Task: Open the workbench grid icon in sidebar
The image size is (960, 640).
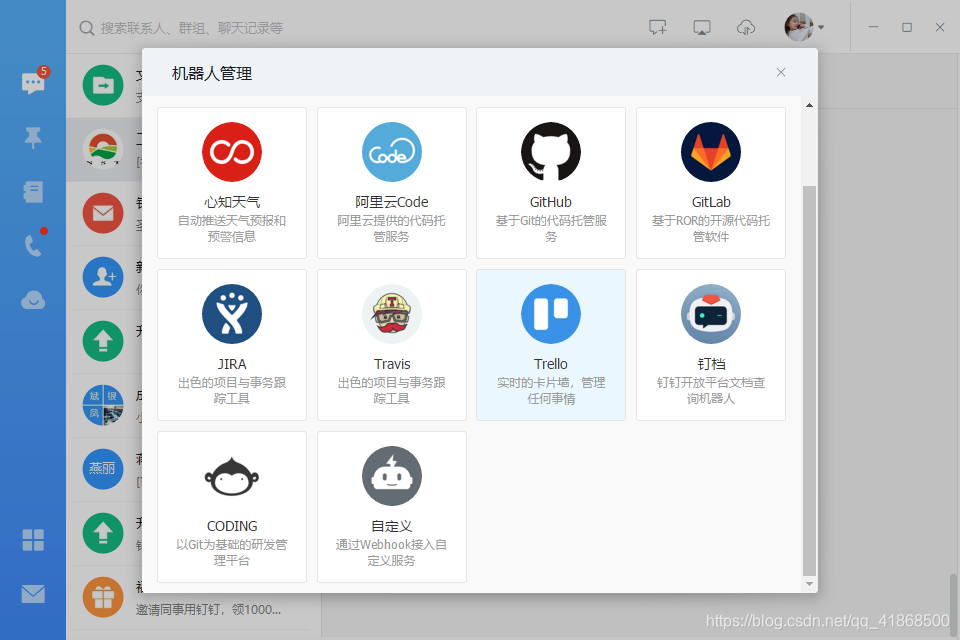Action: (33, 540)
